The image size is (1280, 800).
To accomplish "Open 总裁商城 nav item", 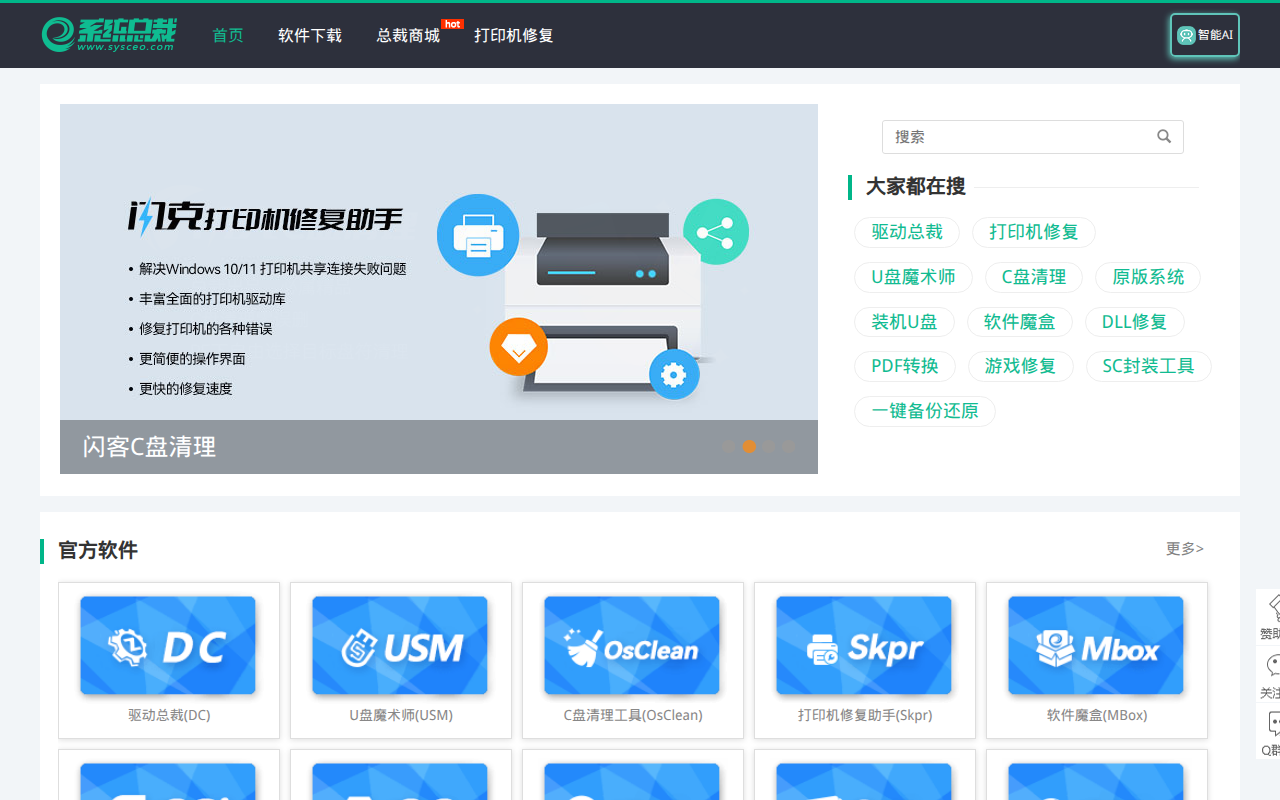I will point(408,36).
